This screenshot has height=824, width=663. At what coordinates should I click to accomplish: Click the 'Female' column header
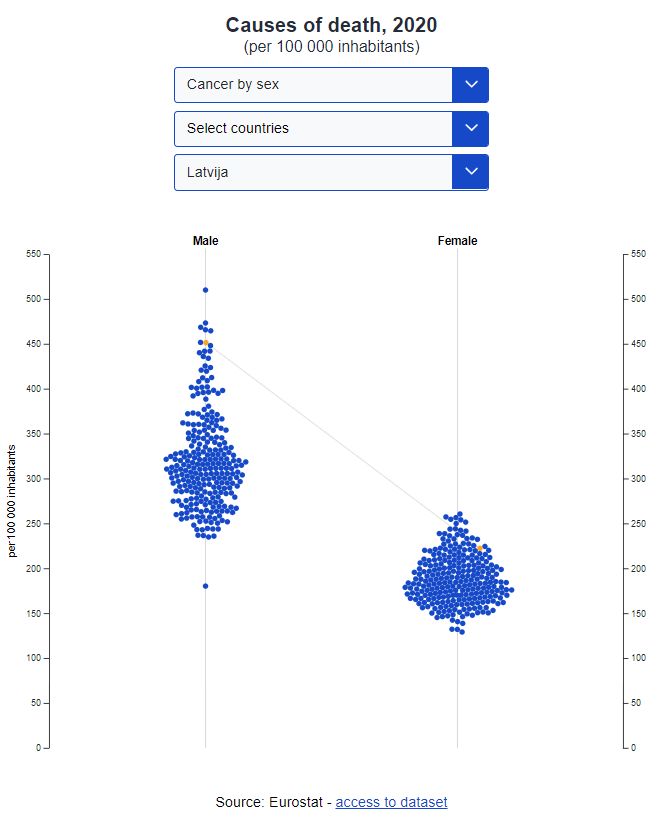pyautogui.click(x=457, y=241)
